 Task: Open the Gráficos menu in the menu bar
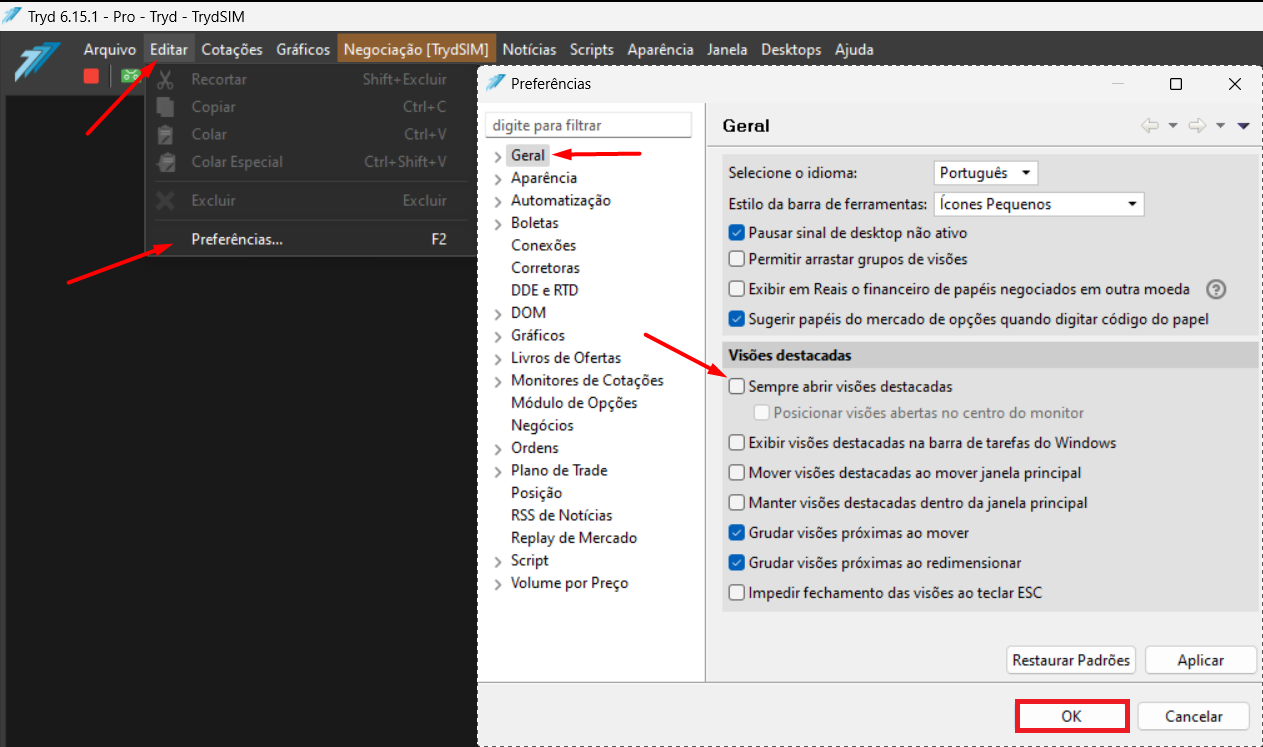303,49
